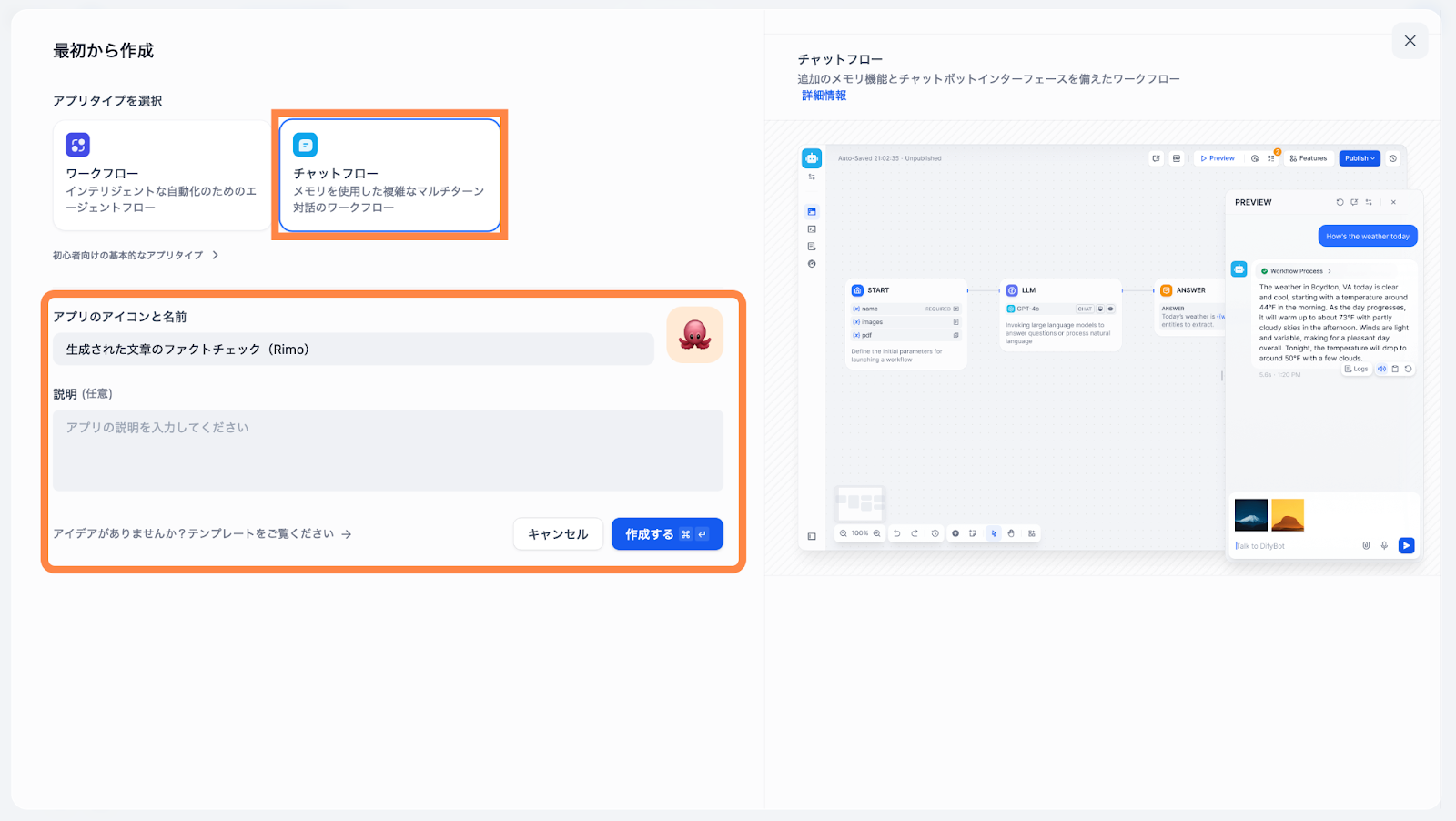Screen dimensions: 1456x821
Task: Select the チャットフロー app type card
Action: click(389, 176)
